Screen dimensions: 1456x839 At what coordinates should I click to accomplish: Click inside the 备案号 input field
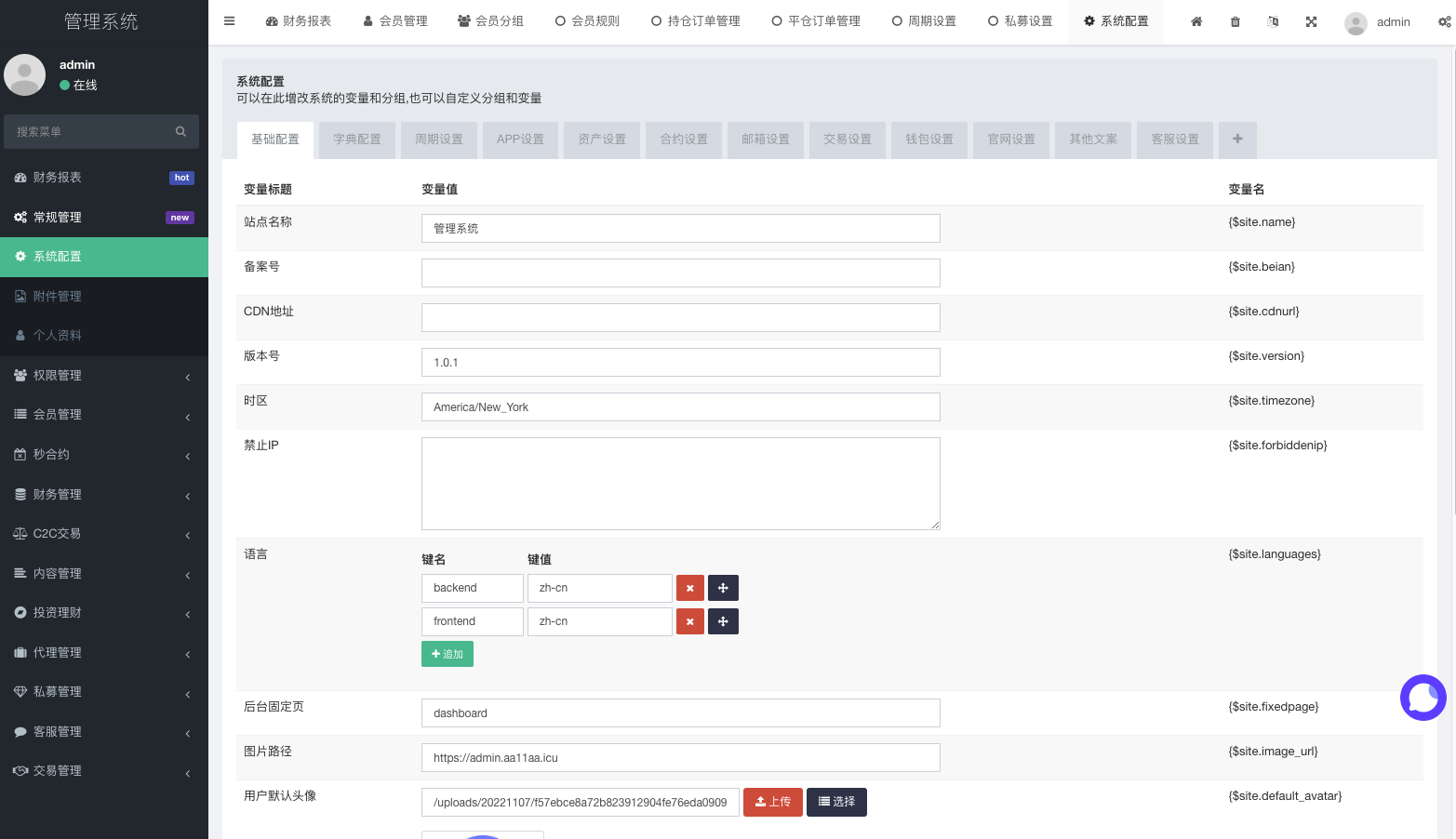(680, 273)
